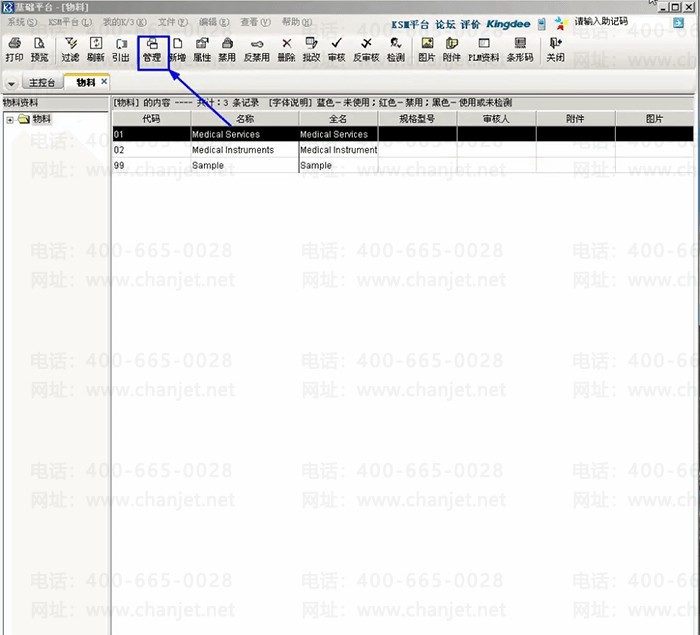Add a new material with 新增 icon
700x635 pixels.
[x=177, y=50]
